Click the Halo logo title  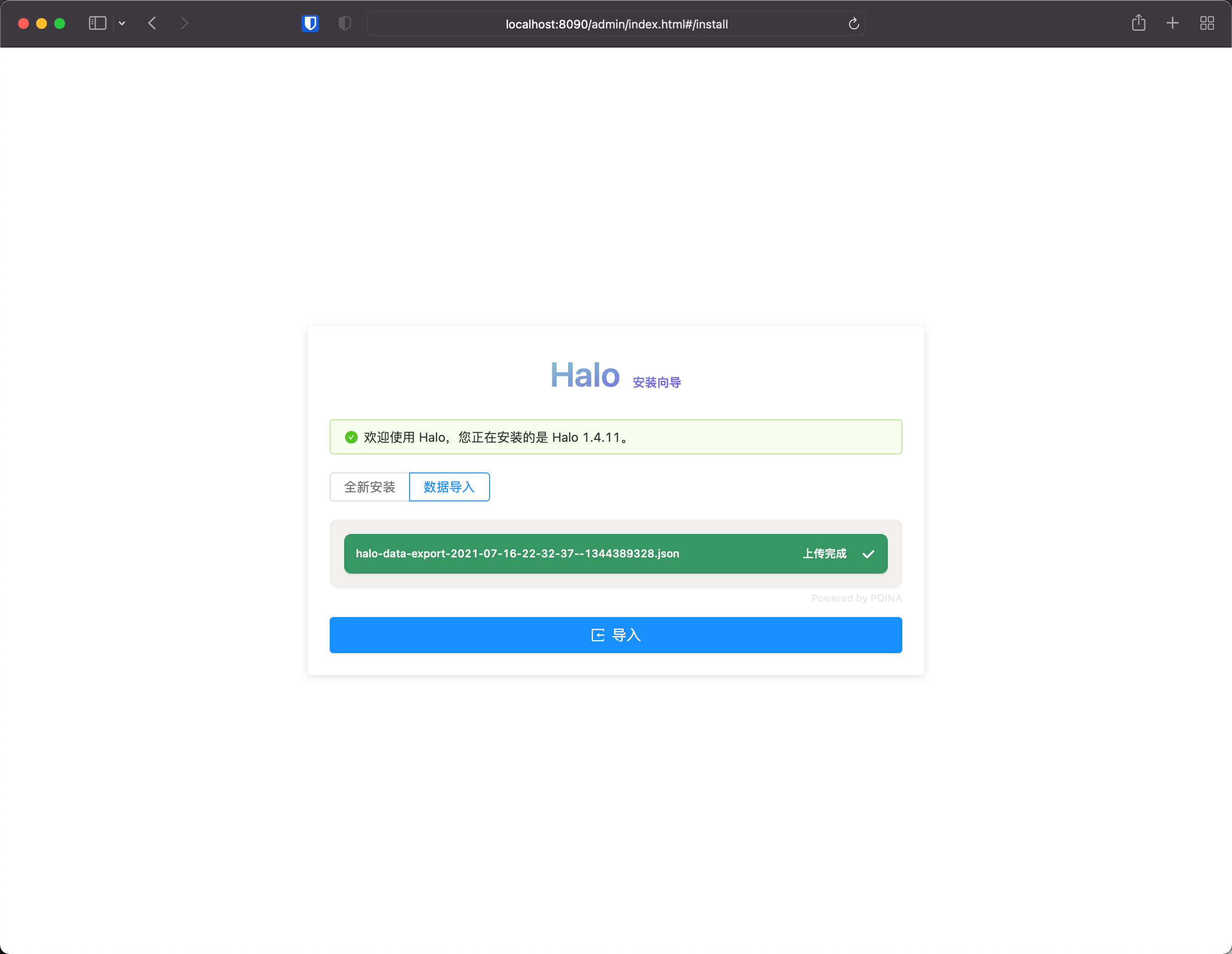(584, 374)
